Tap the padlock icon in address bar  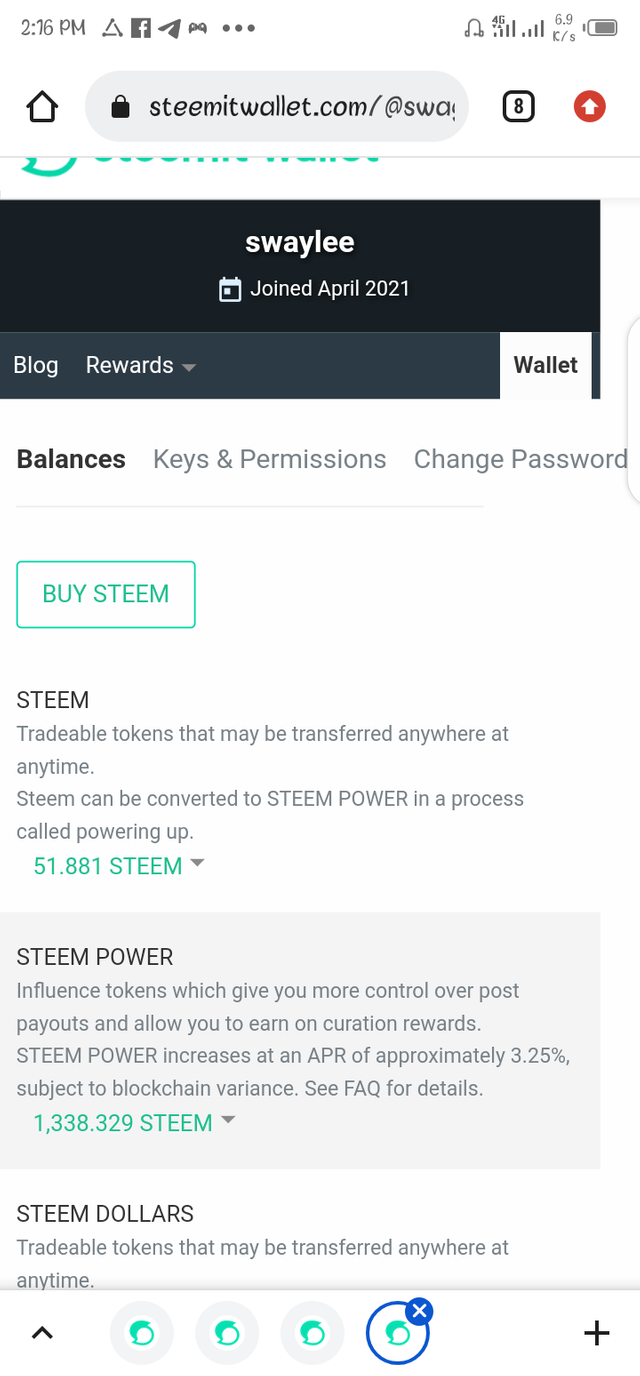click(120, 107)
